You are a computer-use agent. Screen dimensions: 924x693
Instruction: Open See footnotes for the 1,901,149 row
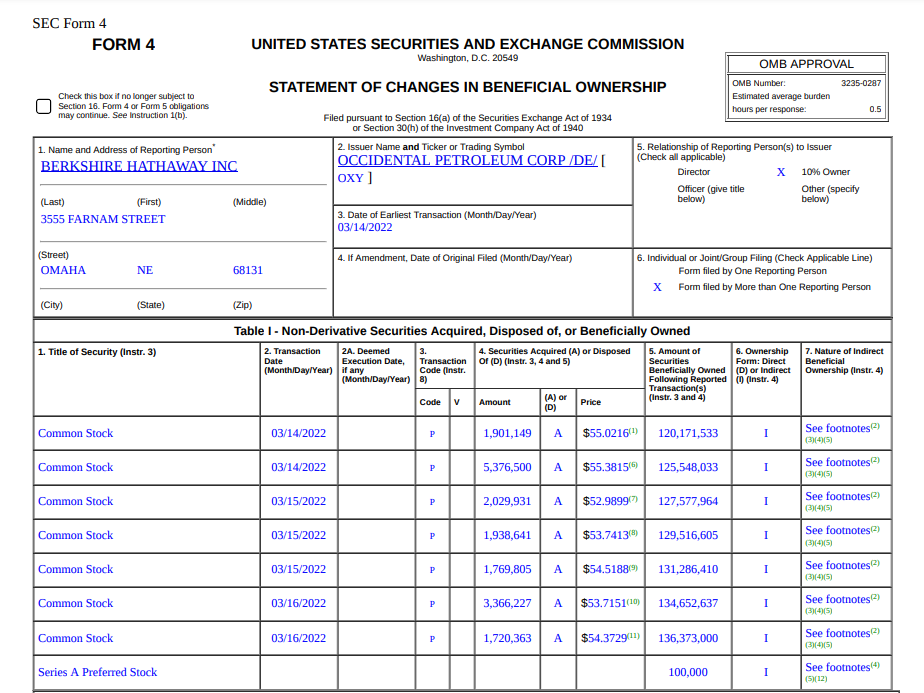click(x=837, y=428)
